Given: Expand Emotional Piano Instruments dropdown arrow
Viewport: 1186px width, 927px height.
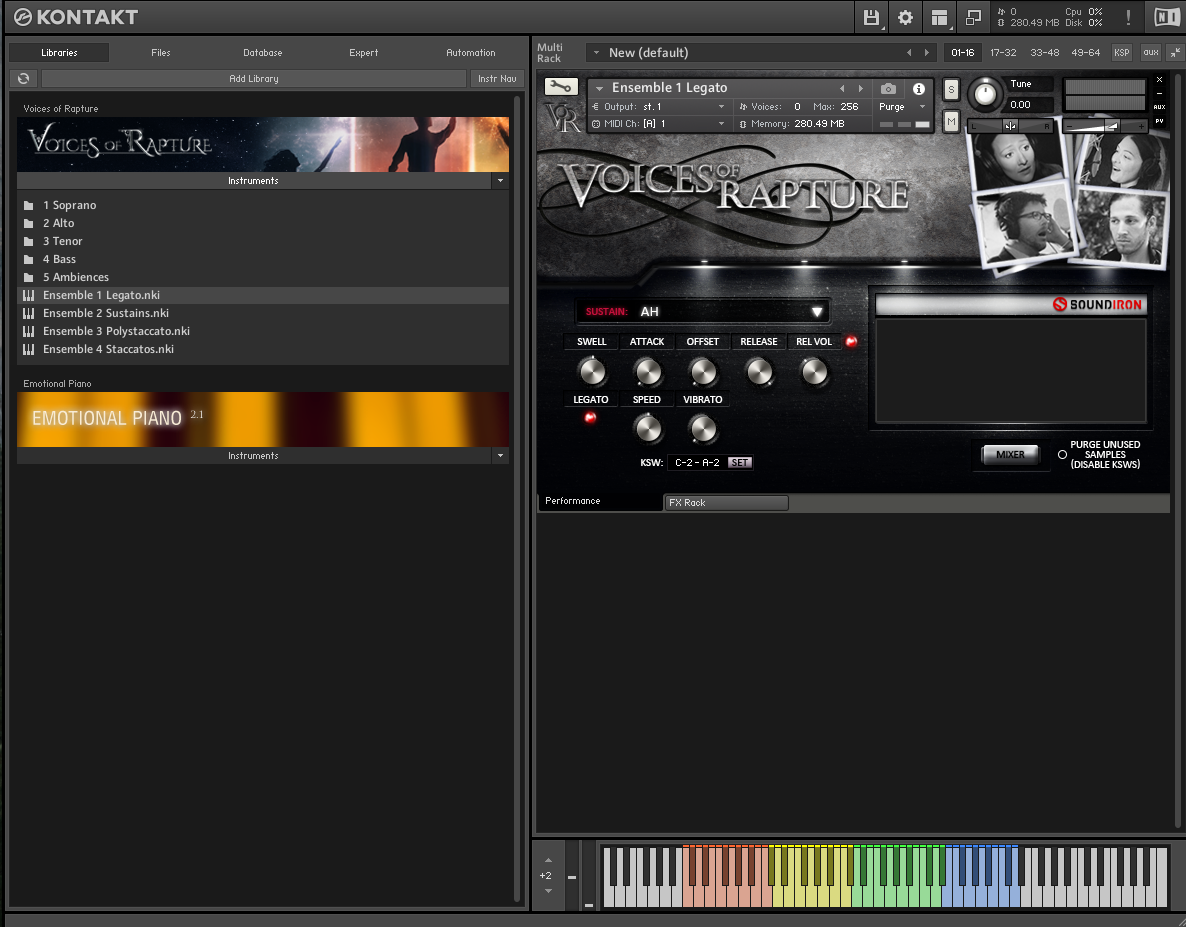Looking at the screenshot, I should click(x=500, y=456).
